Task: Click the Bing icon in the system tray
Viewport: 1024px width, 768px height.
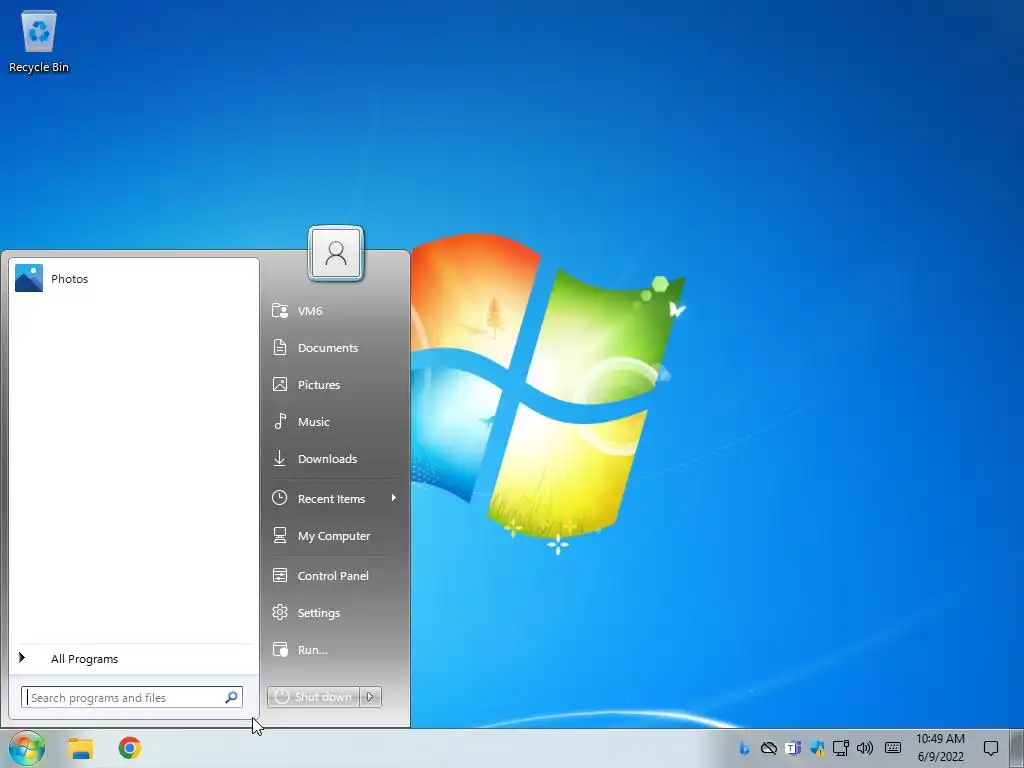Action: click(744, 748)
